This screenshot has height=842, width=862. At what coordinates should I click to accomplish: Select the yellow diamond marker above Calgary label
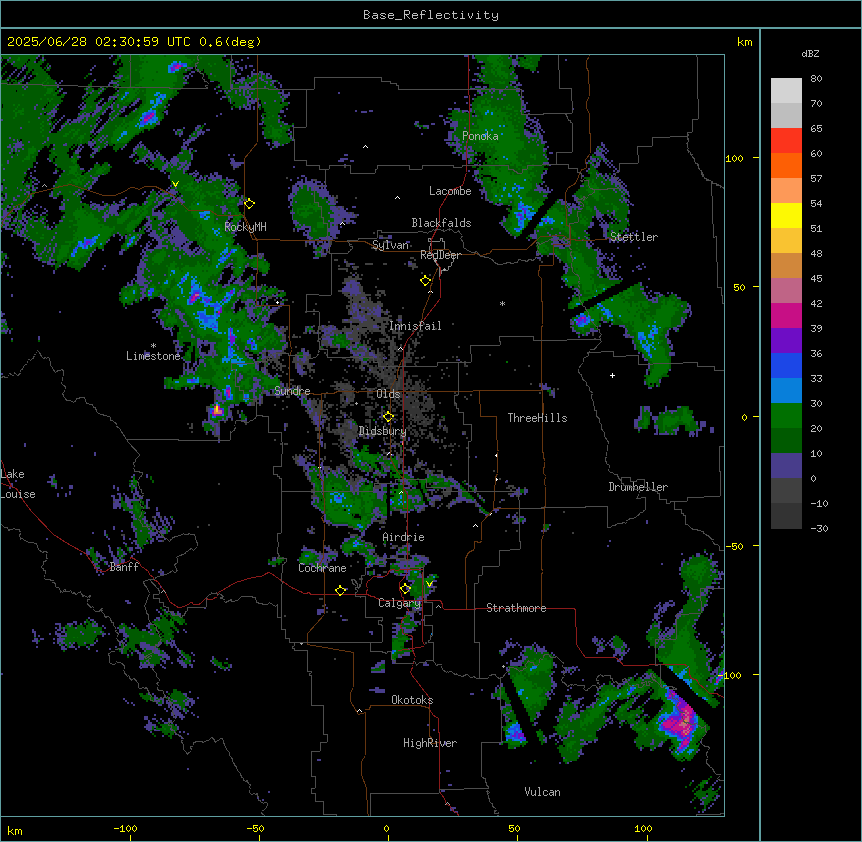pyautogui.click(x=405, y=589)
